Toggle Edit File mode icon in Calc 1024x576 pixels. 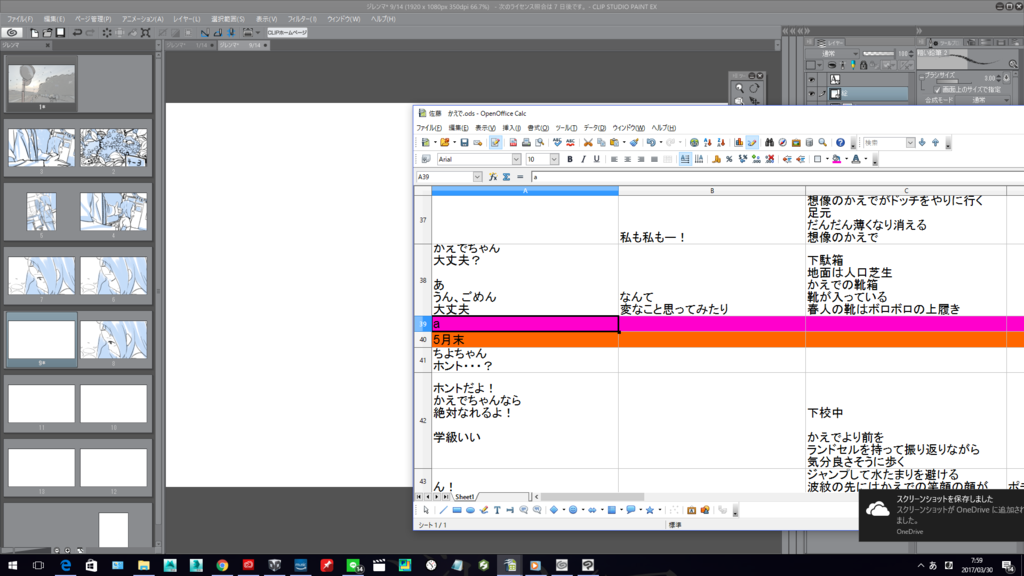[x=495, y=142]
